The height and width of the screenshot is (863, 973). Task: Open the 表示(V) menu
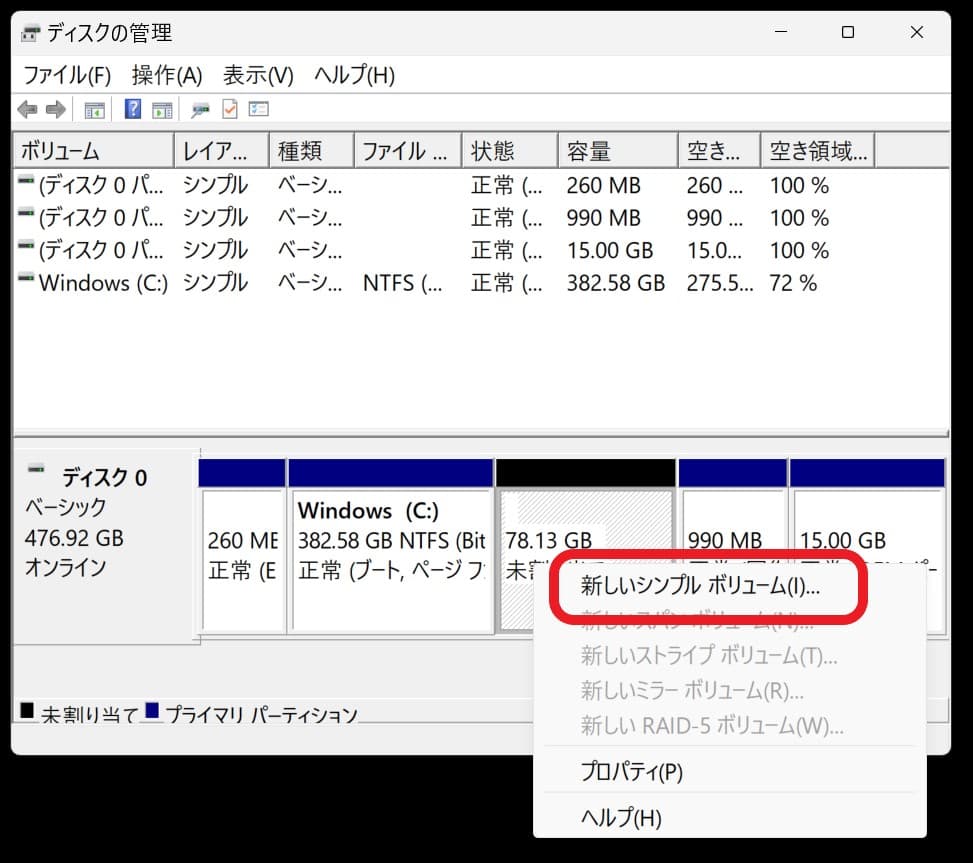pyautogui.click(x=258, y=76)
